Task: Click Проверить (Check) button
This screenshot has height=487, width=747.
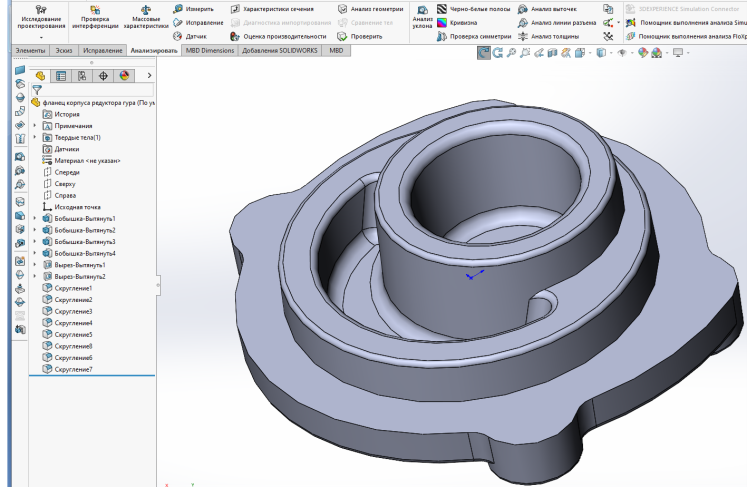Action: click(343, 36)
